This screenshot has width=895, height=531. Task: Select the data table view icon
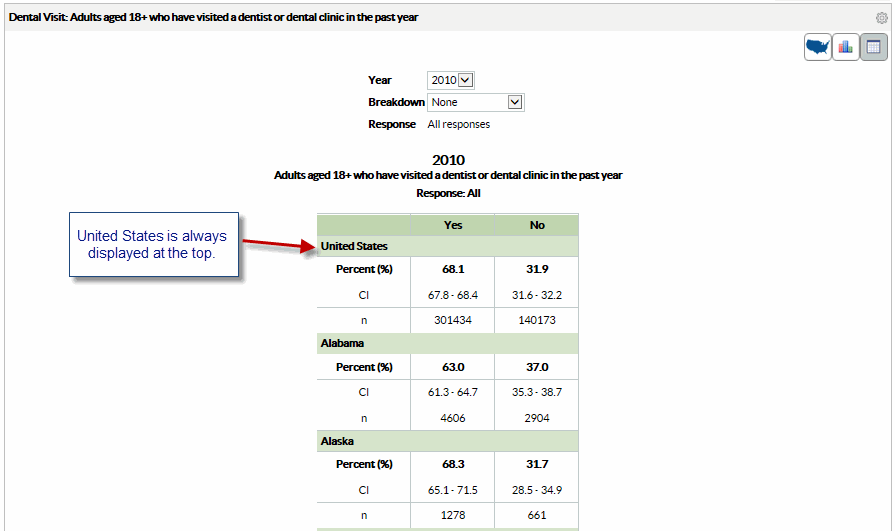[x=873, y=47]
